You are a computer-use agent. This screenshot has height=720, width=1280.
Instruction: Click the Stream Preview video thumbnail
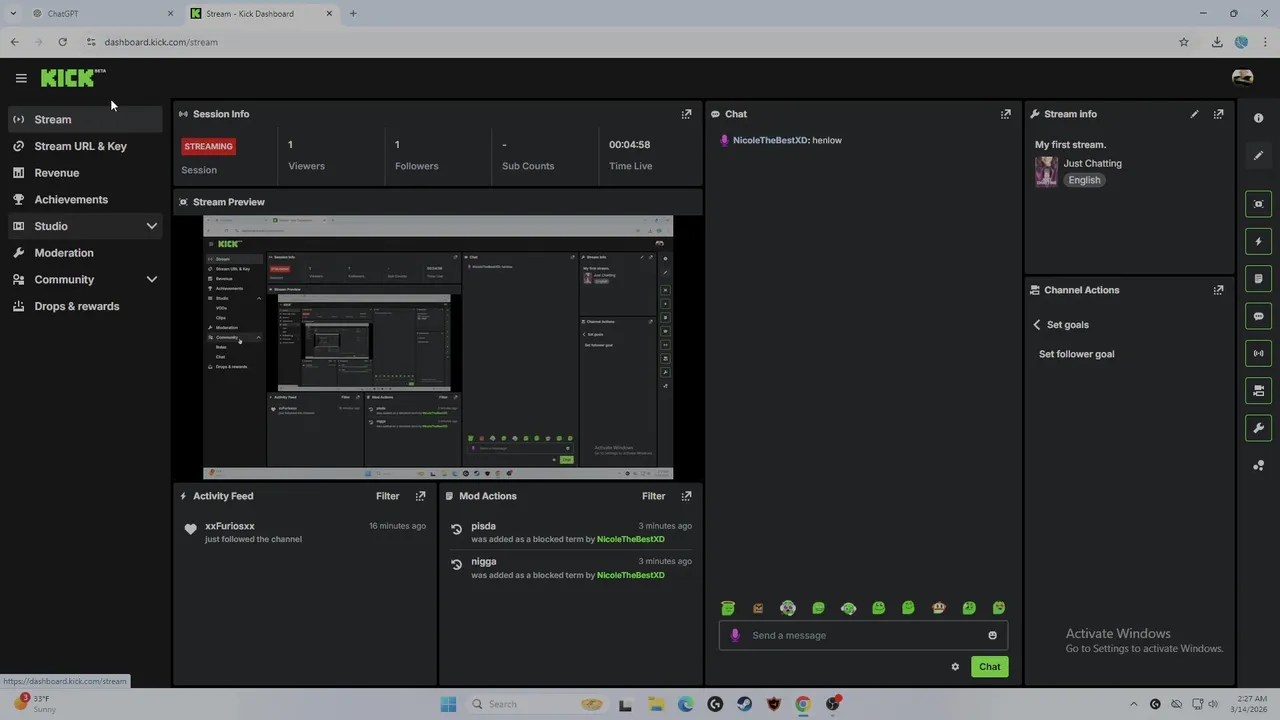coord(438,347)
